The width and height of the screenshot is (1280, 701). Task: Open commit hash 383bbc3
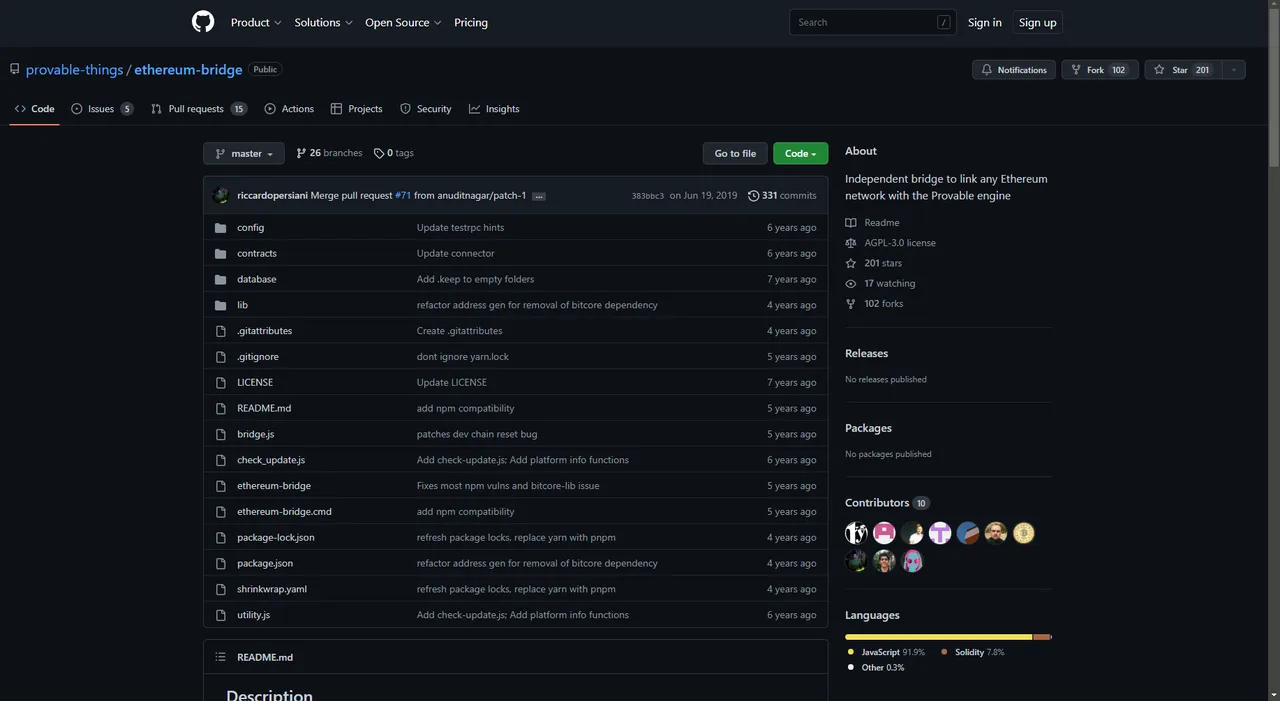click(648, 196)
